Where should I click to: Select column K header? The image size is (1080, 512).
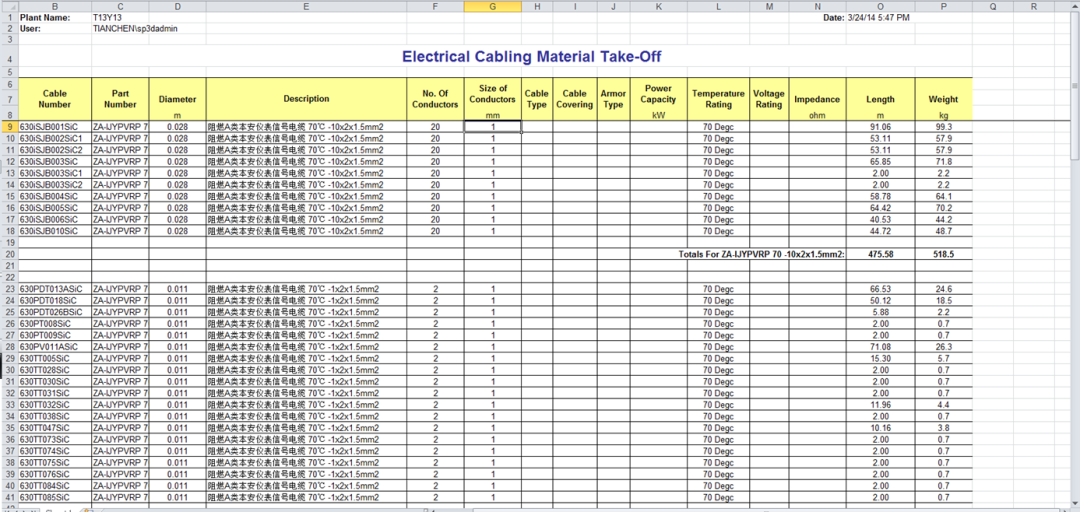[x=658, y=6]
